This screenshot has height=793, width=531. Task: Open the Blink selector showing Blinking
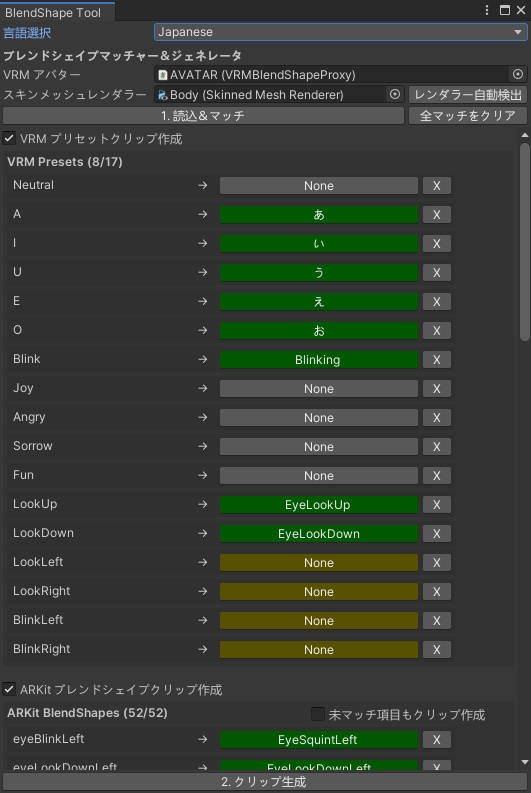click(x=319, y=360)
